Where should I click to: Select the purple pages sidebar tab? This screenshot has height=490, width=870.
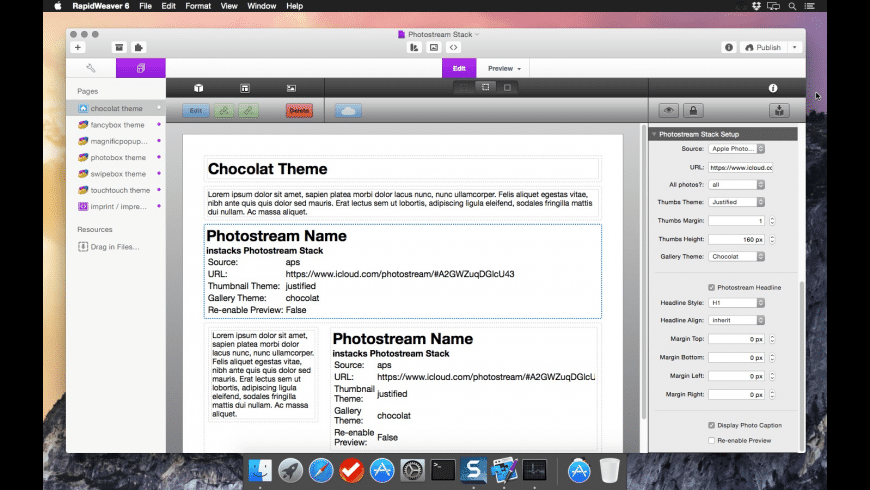pos(140,68)
